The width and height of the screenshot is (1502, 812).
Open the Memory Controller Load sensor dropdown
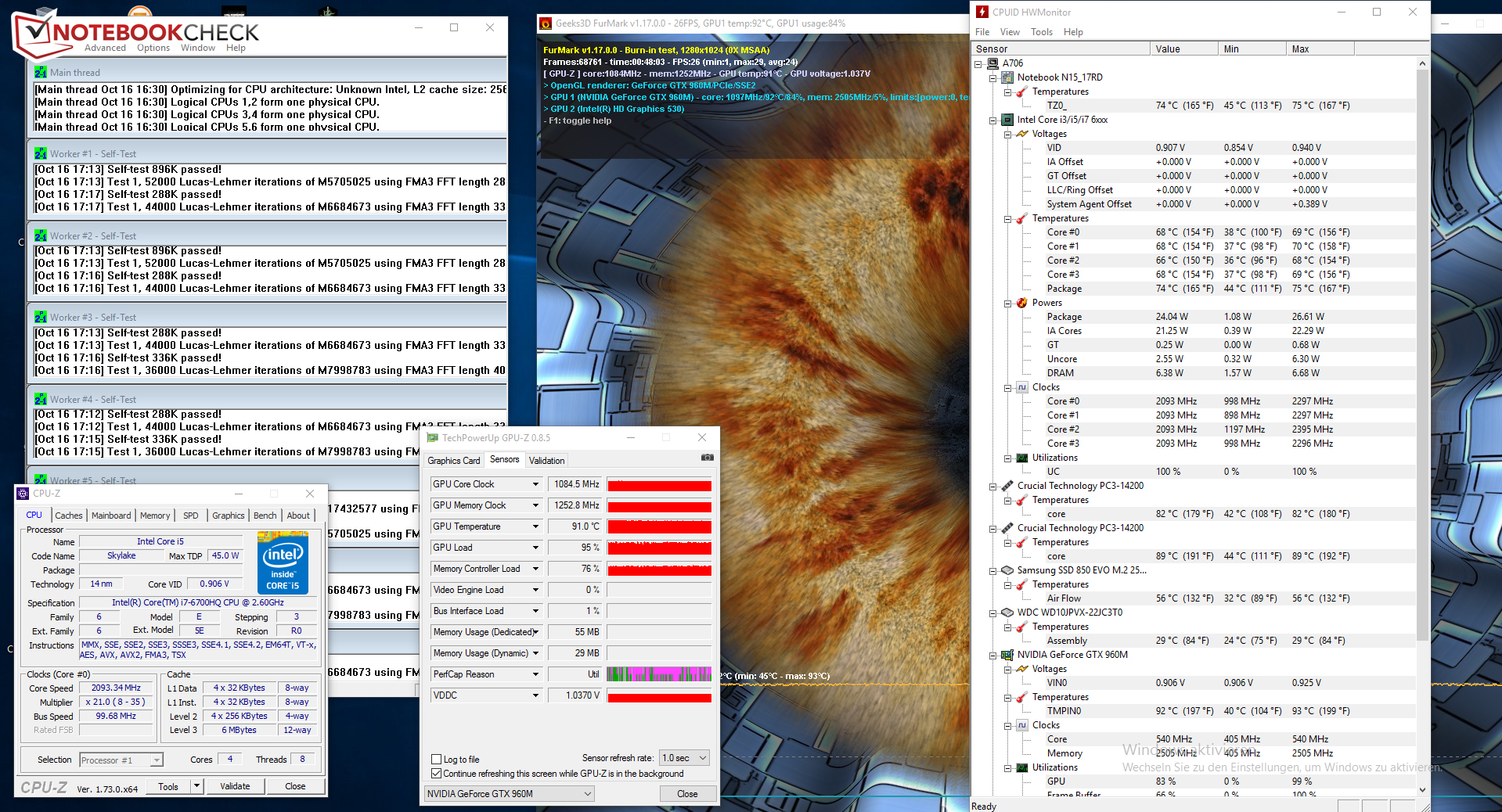coord(535,569)
